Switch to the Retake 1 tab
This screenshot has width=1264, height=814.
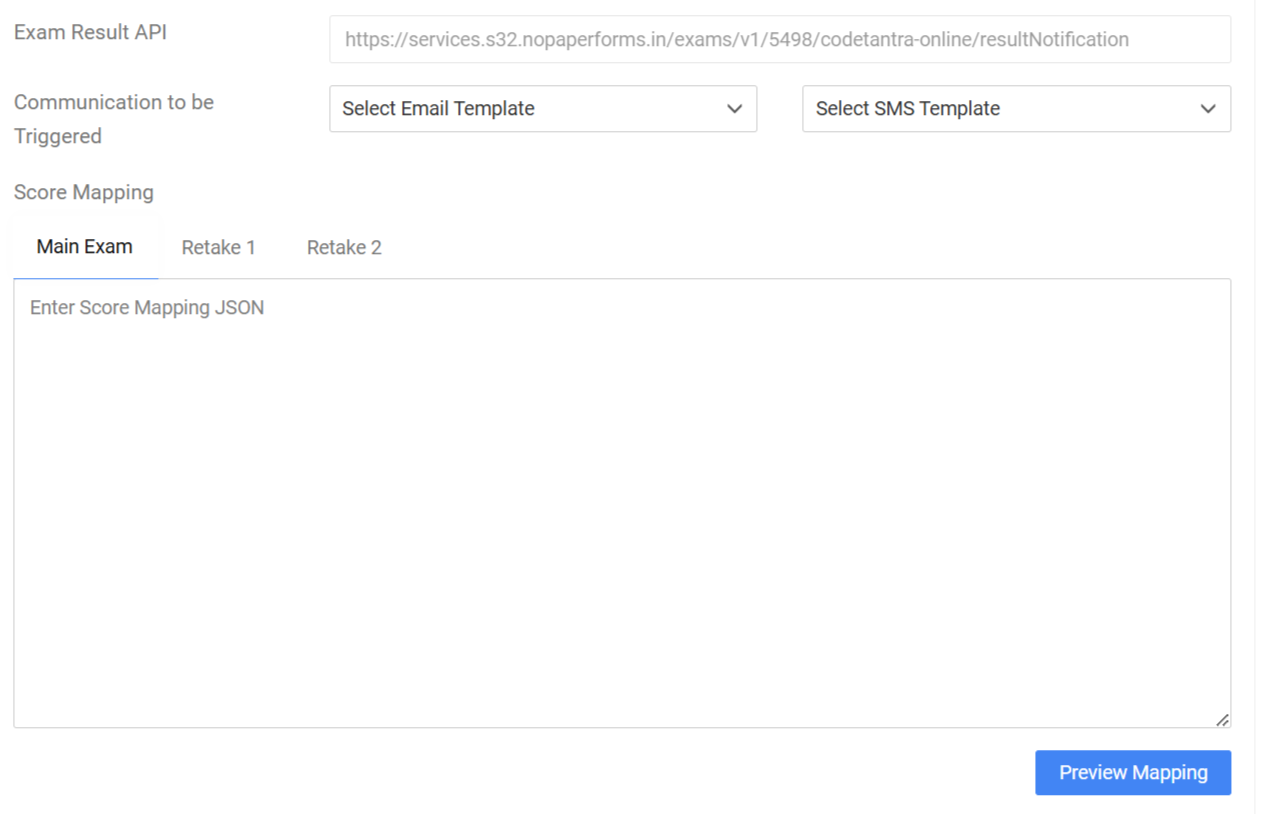point(218,248)
